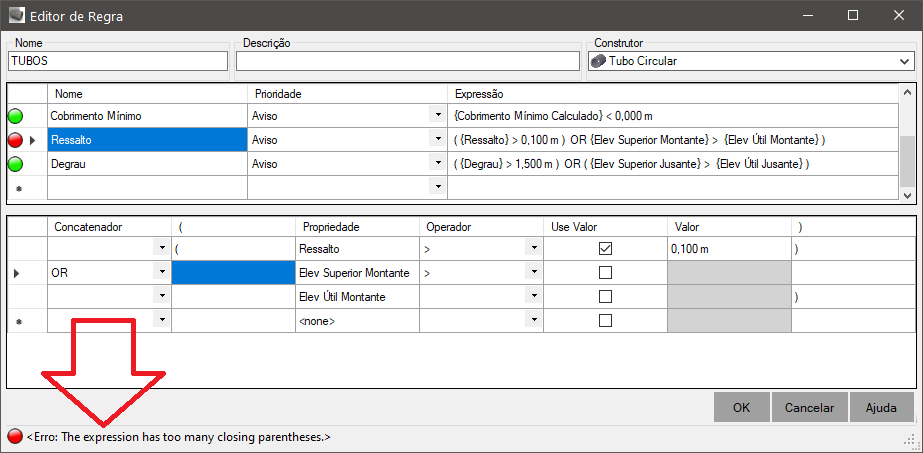This screenshot has height=453, width=923.
Task: Click new rule row Nome cell
Action: pyautogui.click(x=147, y=188)
